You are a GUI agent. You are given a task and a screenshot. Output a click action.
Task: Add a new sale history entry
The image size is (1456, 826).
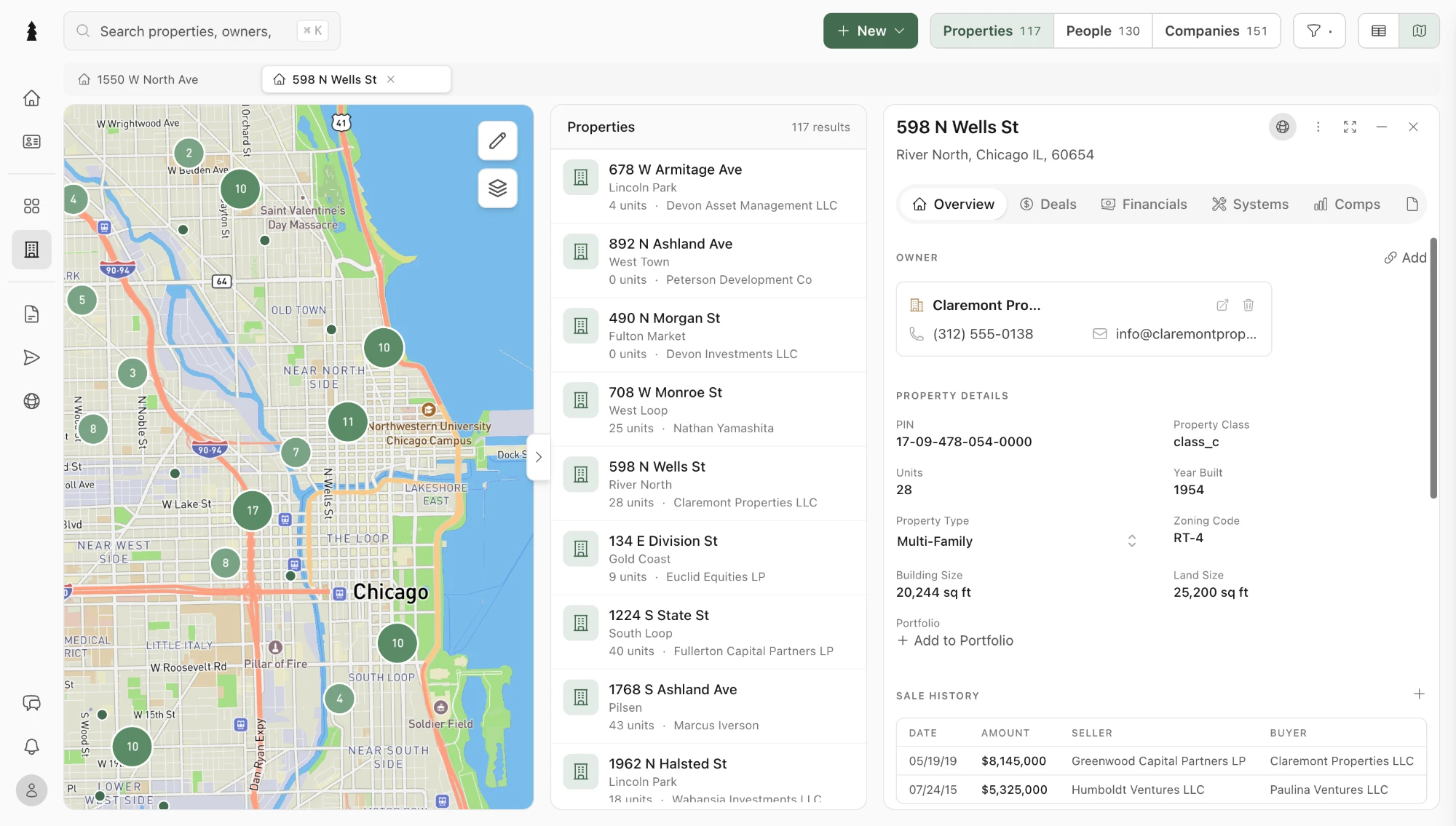1418,694
